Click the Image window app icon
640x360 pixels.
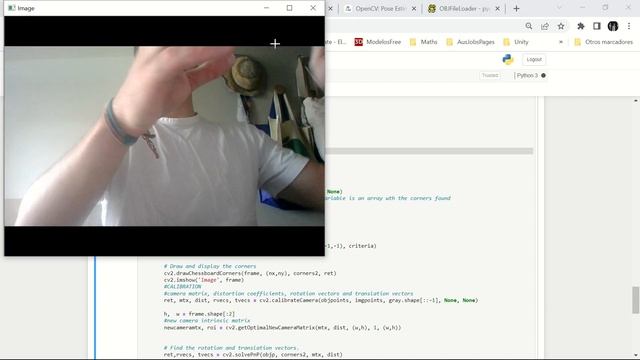coord(12,8)
